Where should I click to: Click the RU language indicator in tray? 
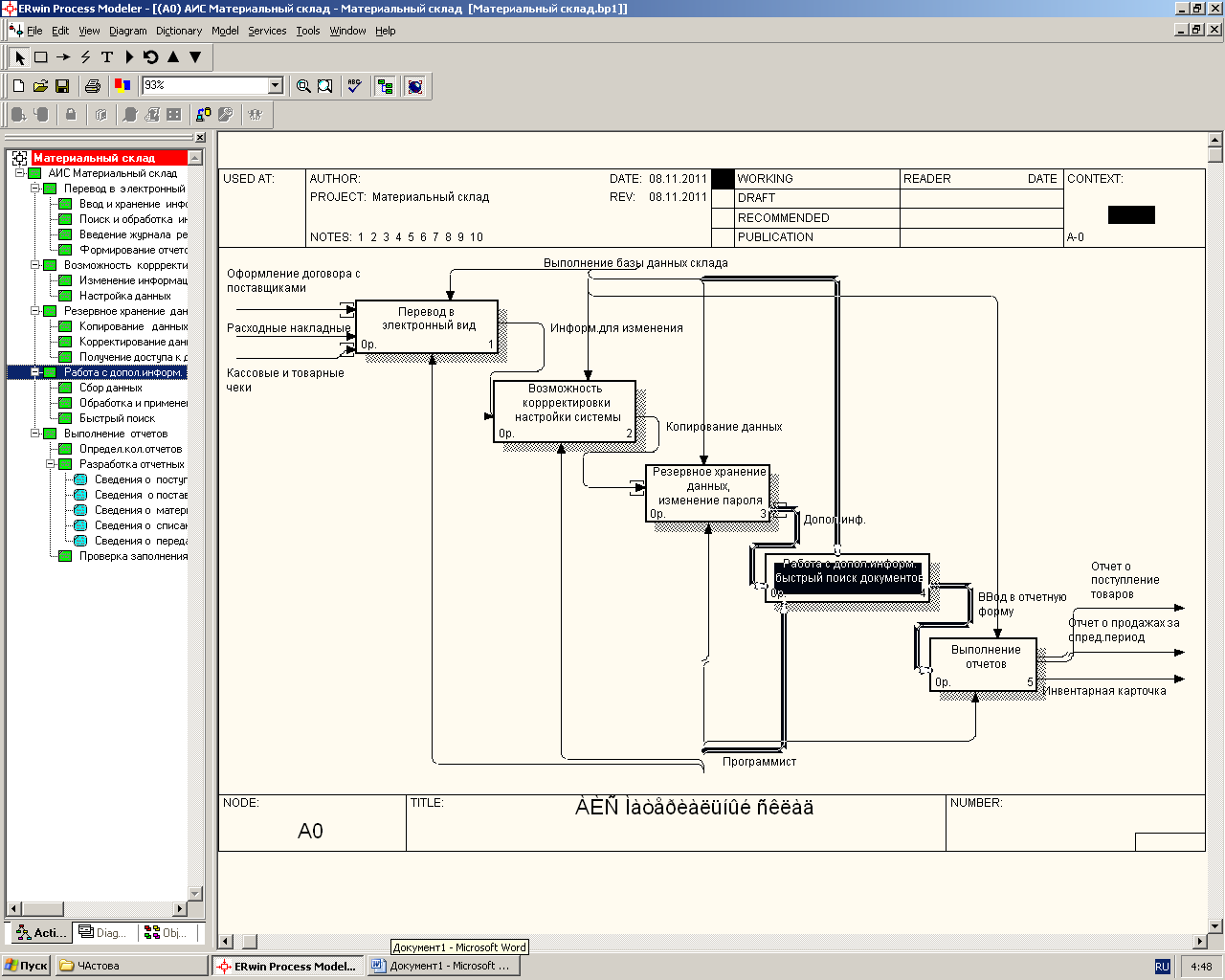[x=1162, y=967]
